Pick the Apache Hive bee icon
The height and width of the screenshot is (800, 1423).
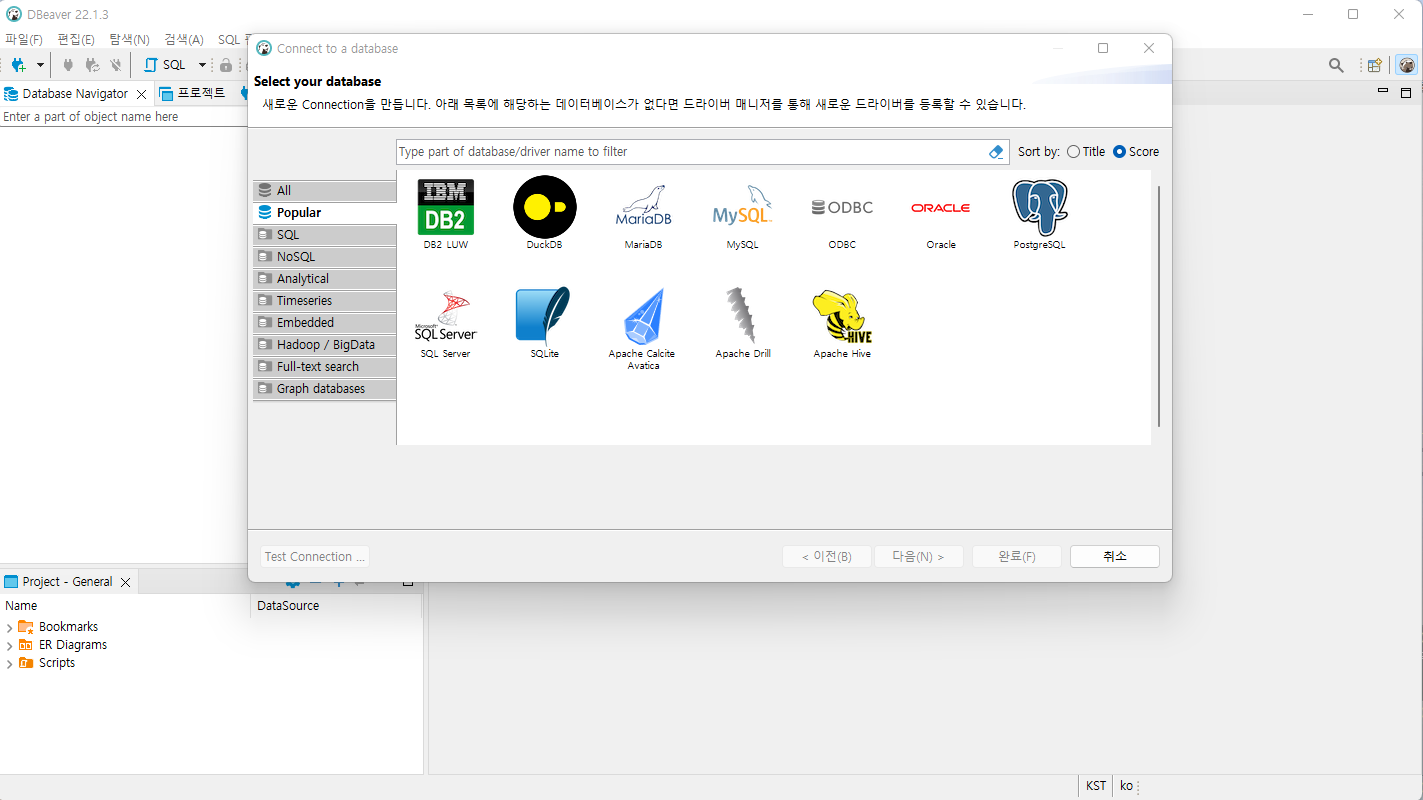coord(841,316)
